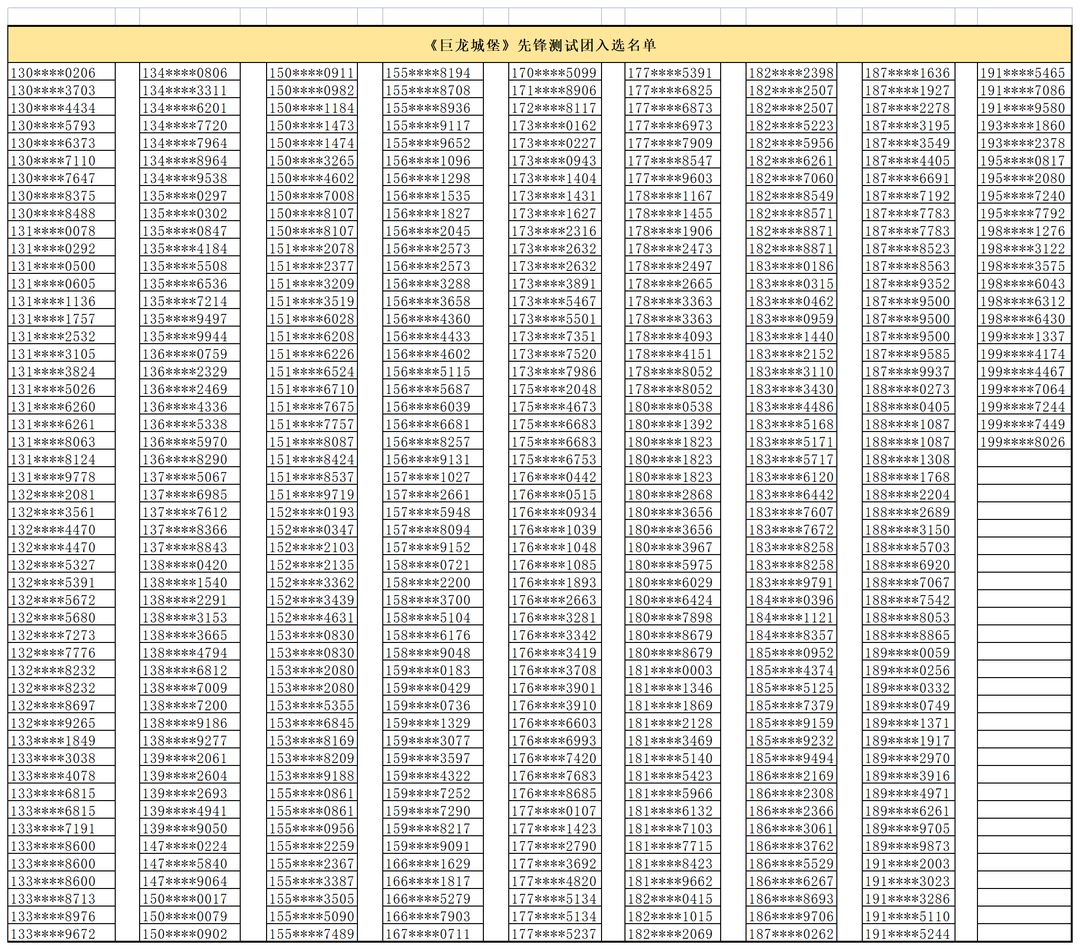Click cell showing 191****5465
This screenshot has width=1080, height=950.
tap(1024, 72)
